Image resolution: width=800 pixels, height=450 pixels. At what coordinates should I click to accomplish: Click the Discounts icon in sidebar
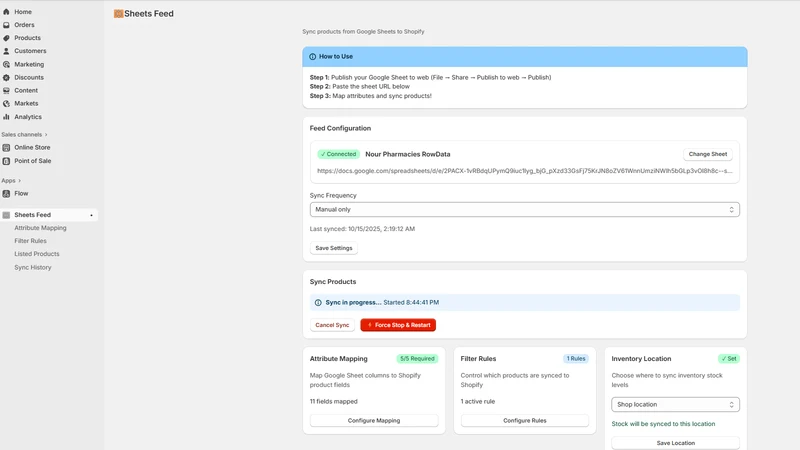click(x=6, y=78)
